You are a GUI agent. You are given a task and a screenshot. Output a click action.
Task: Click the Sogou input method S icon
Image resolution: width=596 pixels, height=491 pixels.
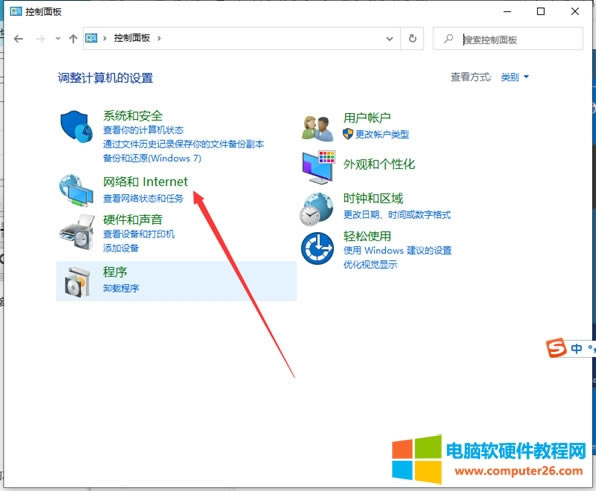pyautogui.click(x=556, y=347)
